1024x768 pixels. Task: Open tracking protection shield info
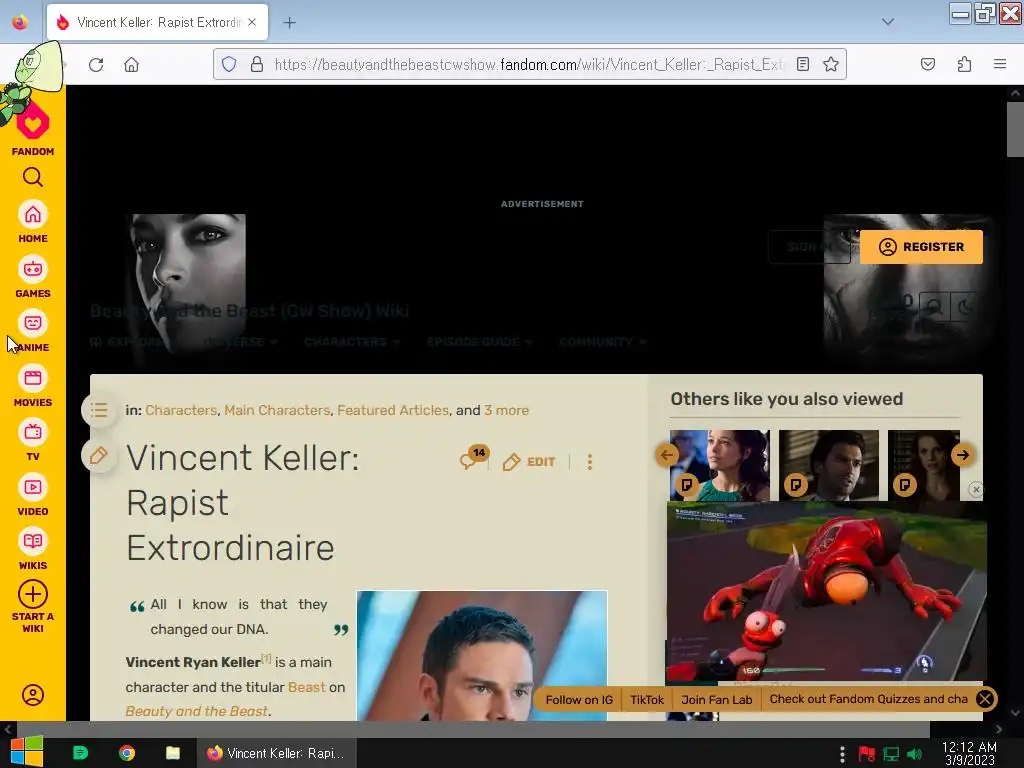pos(229,64)
